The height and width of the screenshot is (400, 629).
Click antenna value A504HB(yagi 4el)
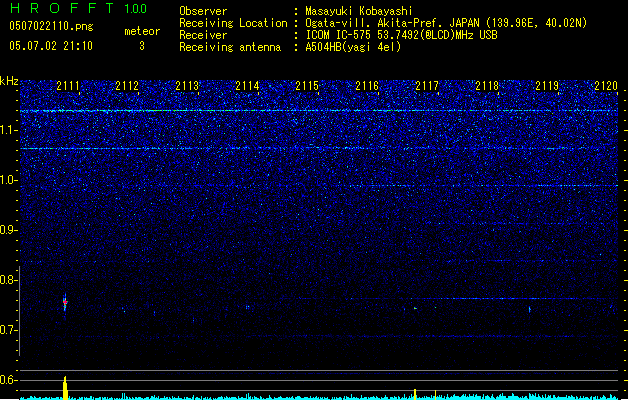pos(353,47)
